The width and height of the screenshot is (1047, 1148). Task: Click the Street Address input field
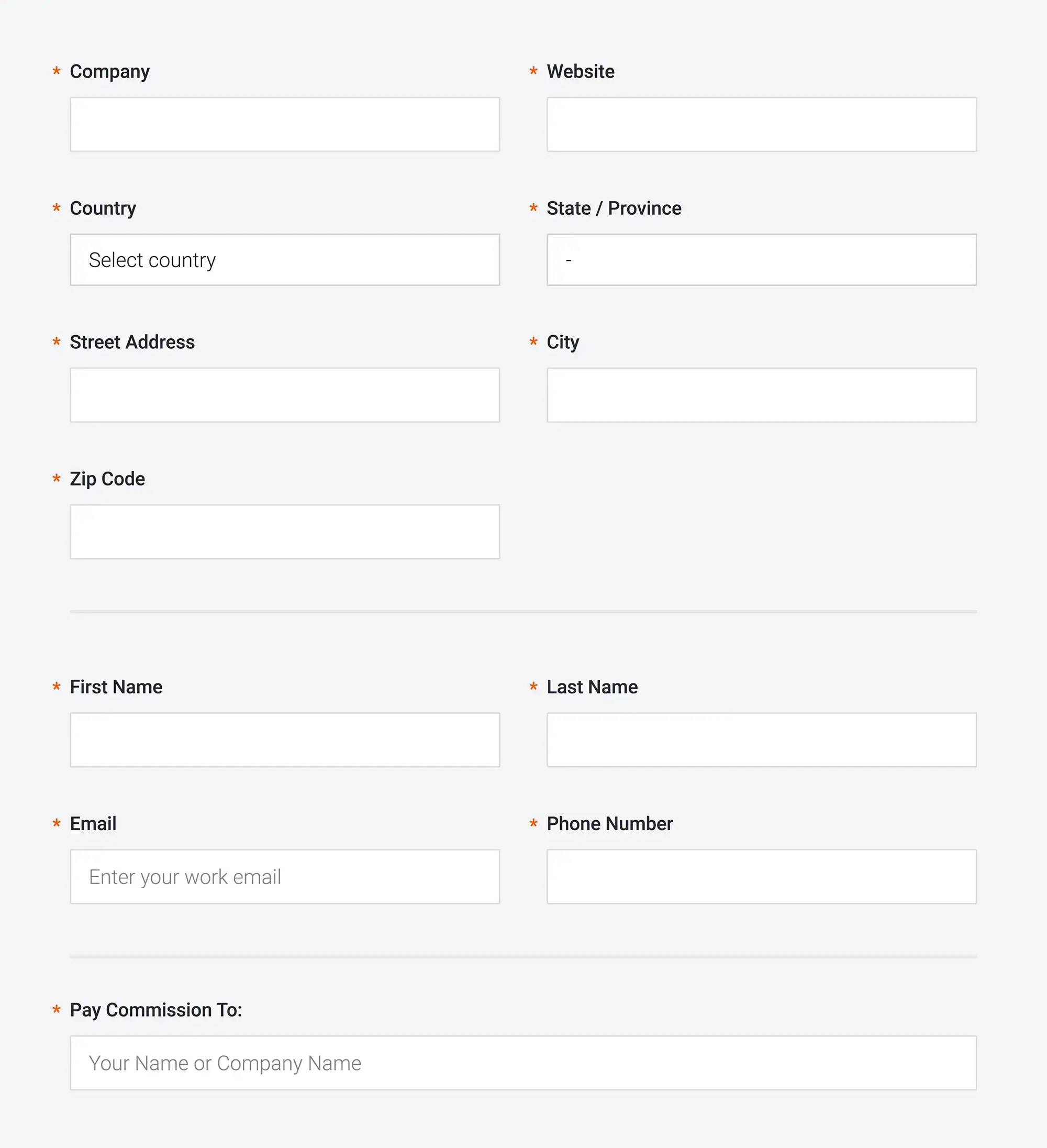point(285,395)
